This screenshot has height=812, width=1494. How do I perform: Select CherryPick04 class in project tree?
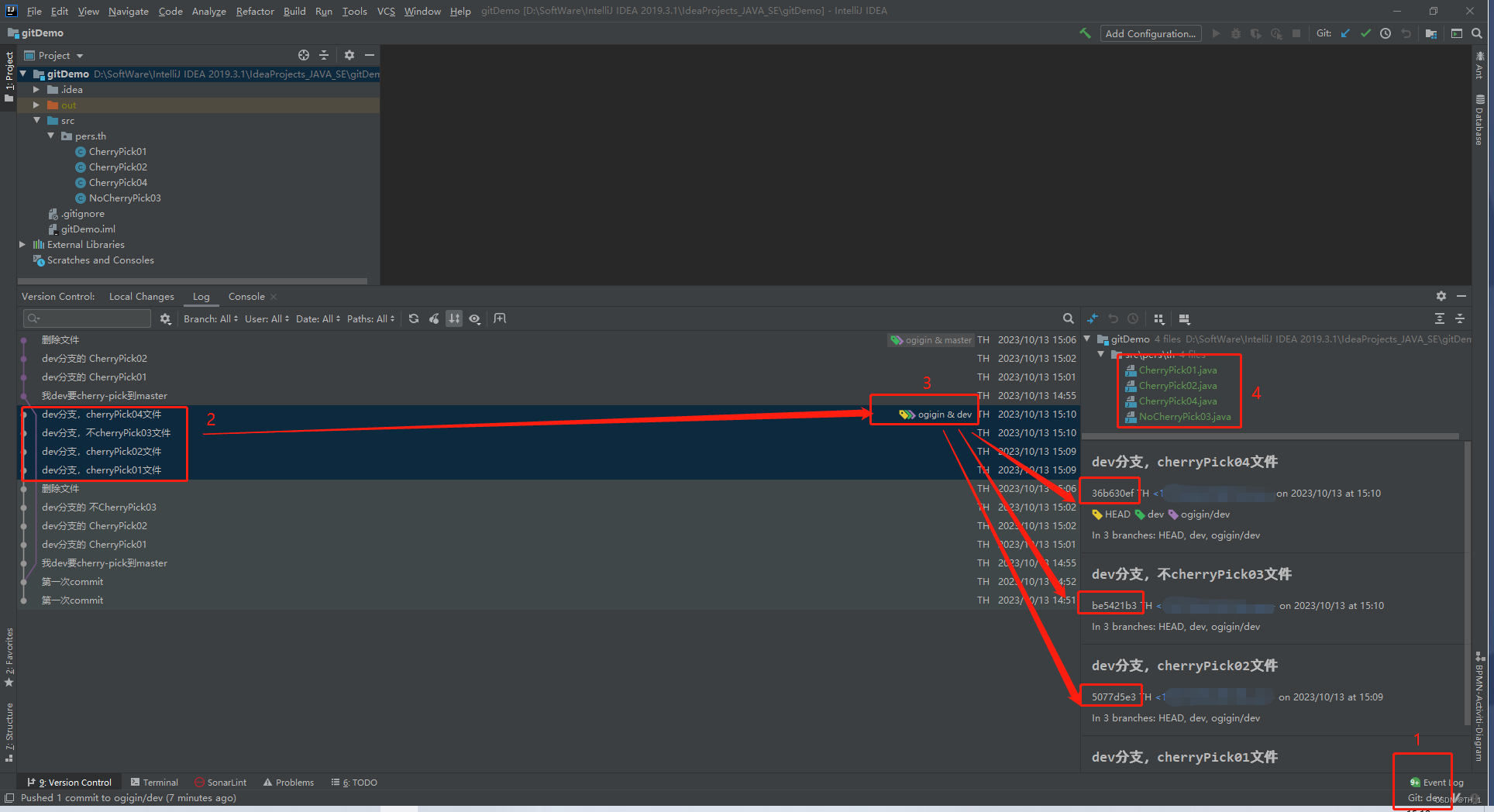[x=118, y=183]
